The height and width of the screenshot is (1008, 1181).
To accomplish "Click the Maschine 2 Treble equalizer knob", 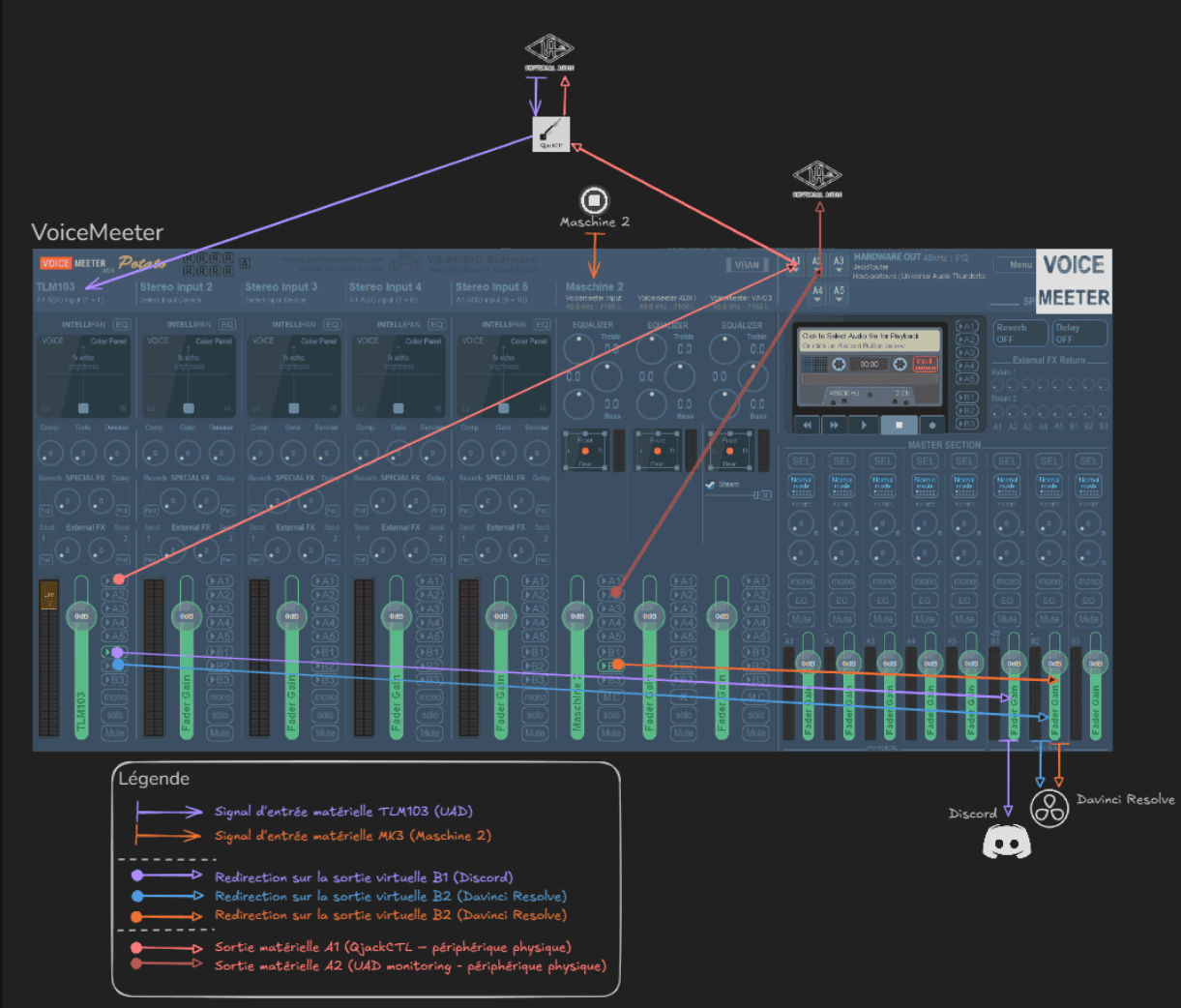I will (x=579, y=347).
